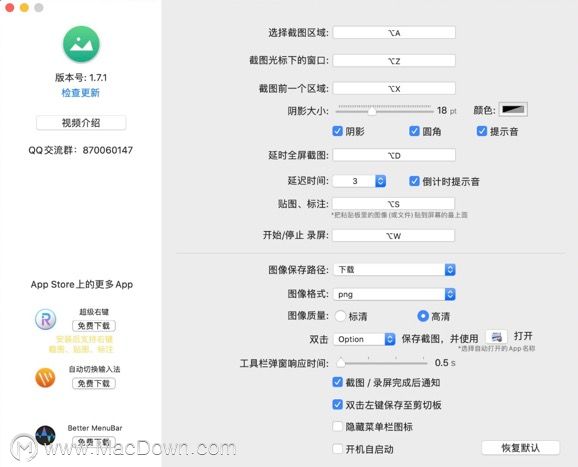This screenshot has width=578, height=467.
Task: Open the 图像保存路径 dropdown showing 下载
Action: point(394,269)
